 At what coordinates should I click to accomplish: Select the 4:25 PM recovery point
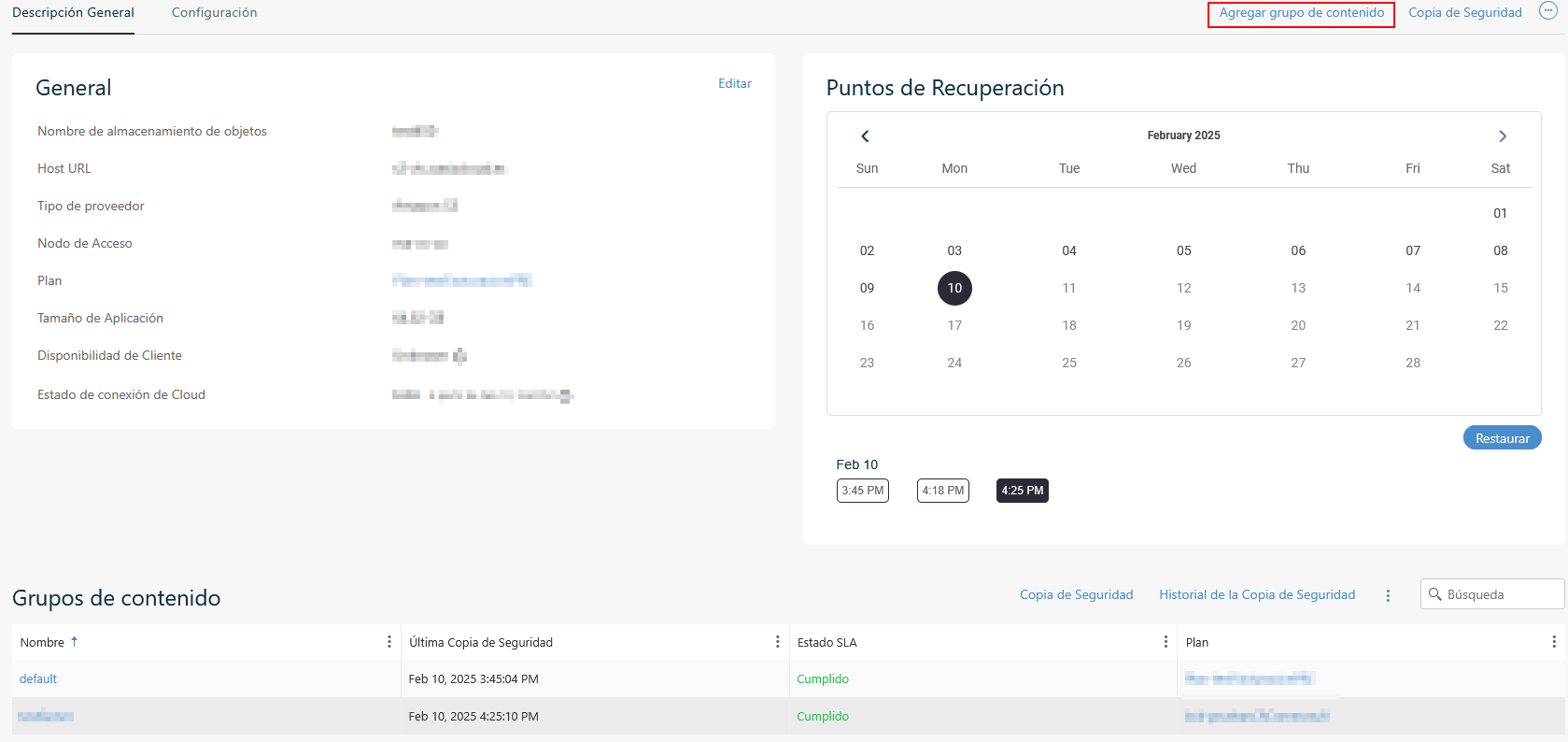click(x=1022, y=491)
